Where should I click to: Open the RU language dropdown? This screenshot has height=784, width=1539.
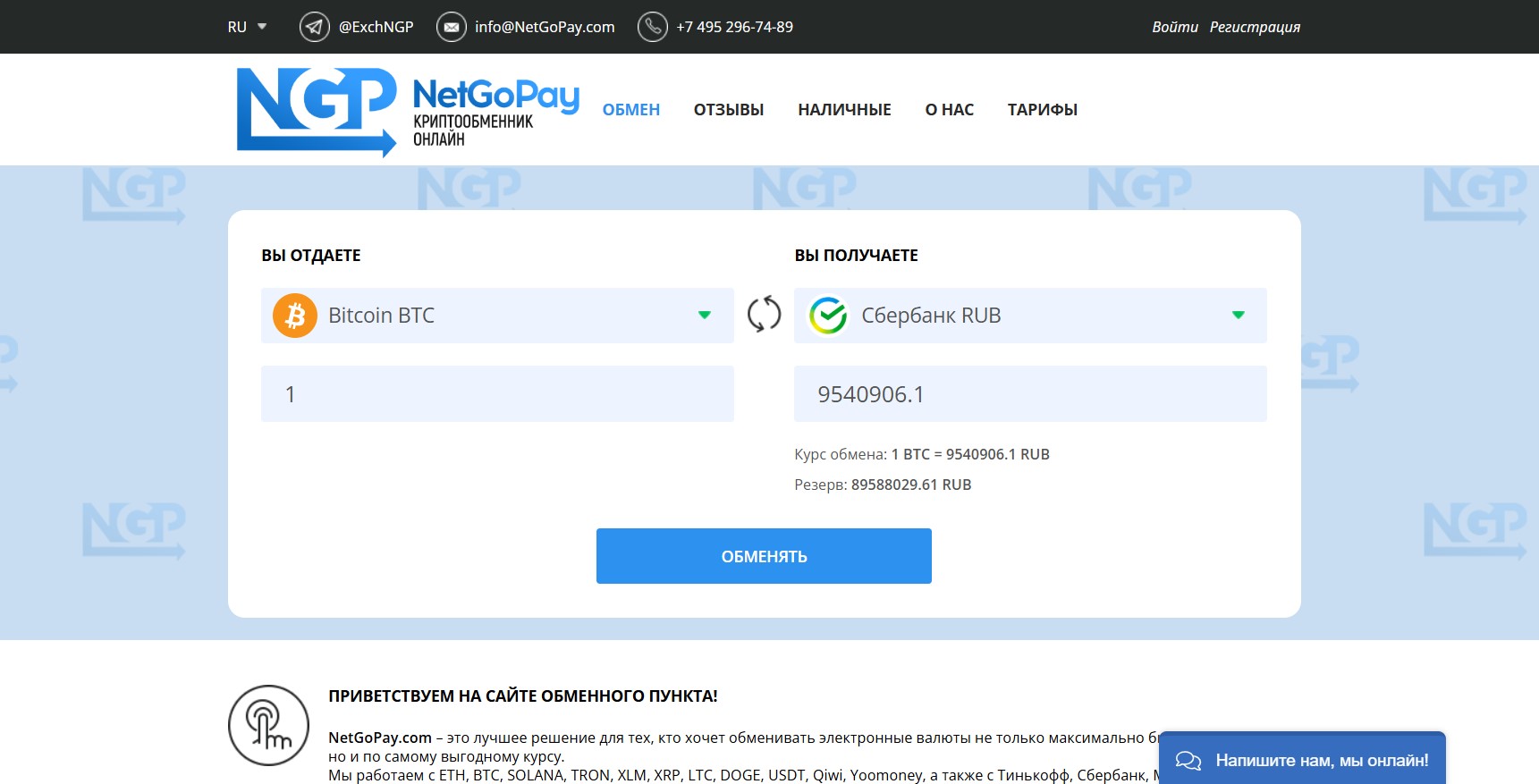point(247,27)
